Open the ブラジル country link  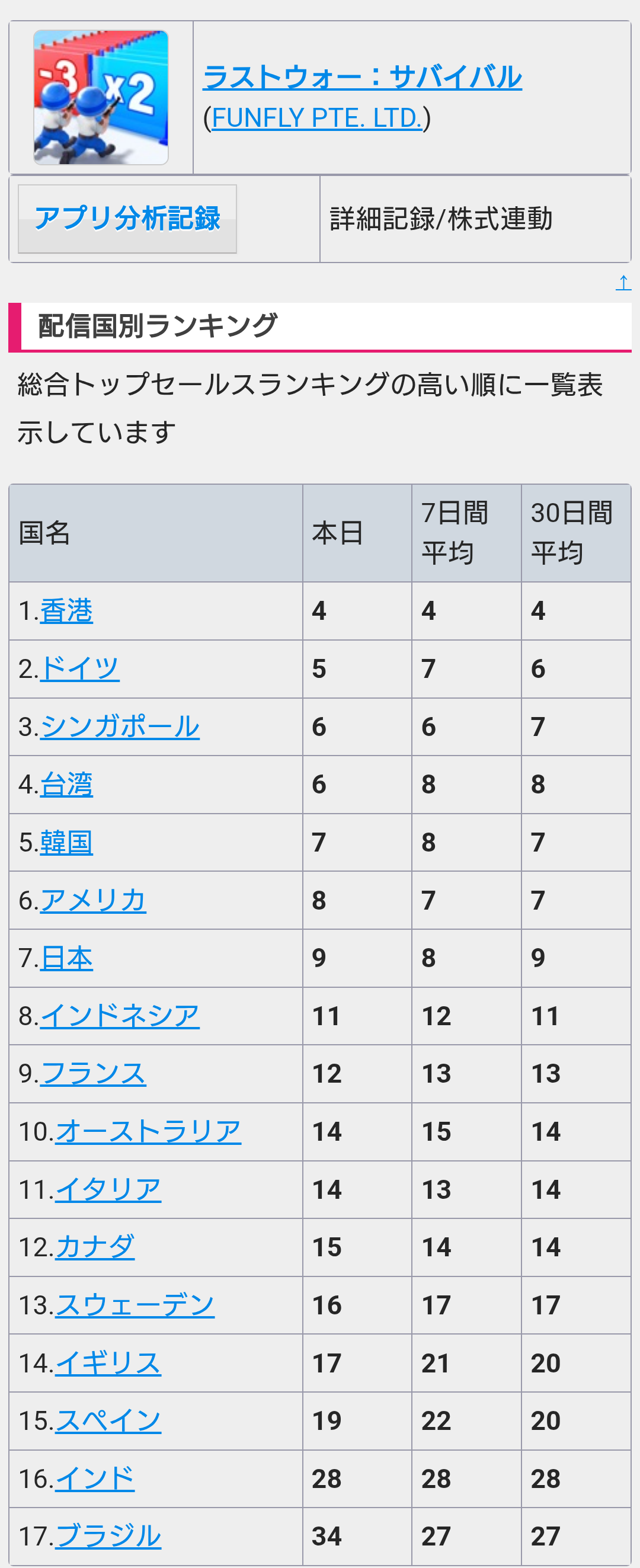click(108, 1536)
